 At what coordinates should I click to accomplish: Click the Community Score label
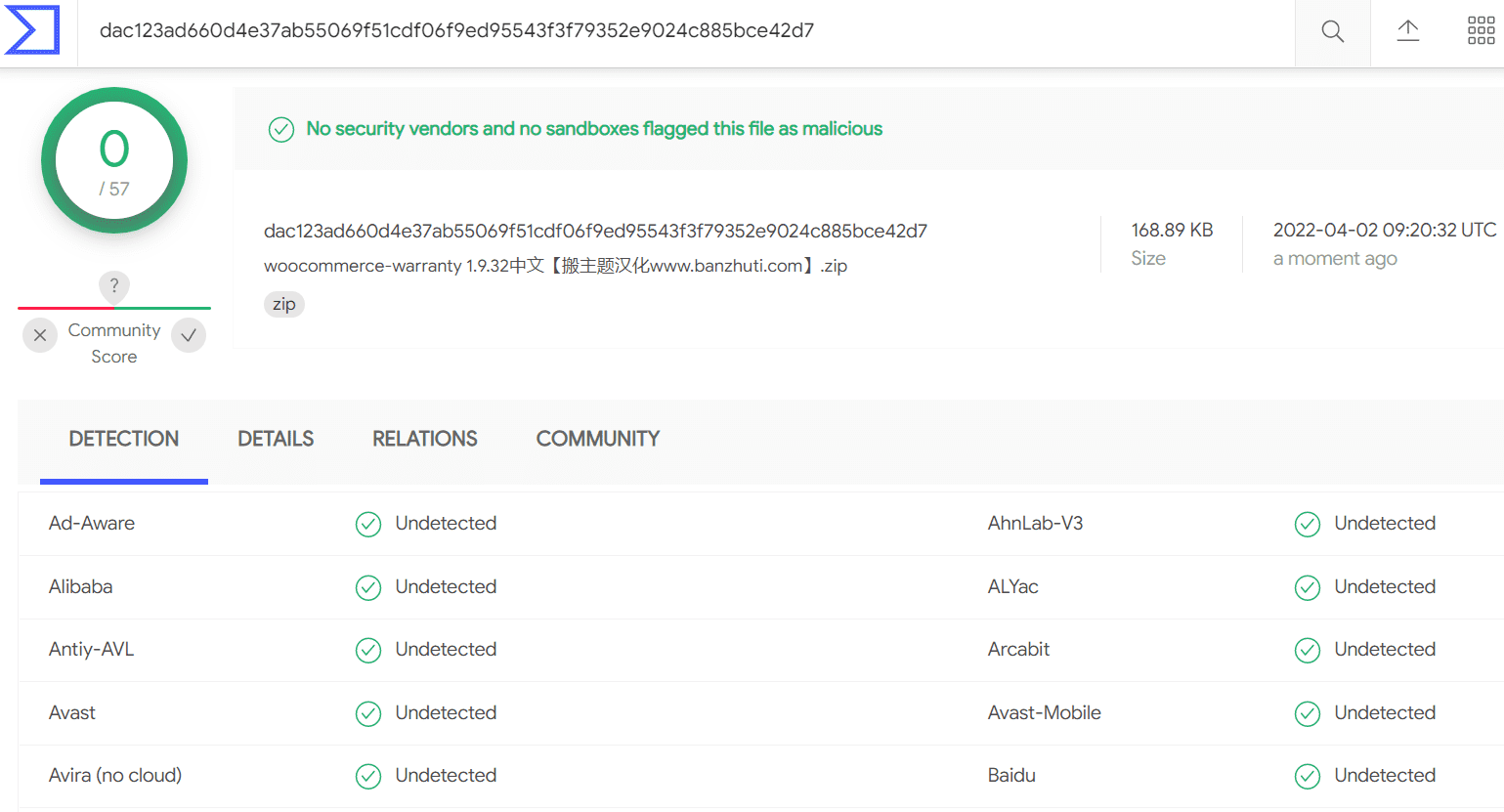114,343
